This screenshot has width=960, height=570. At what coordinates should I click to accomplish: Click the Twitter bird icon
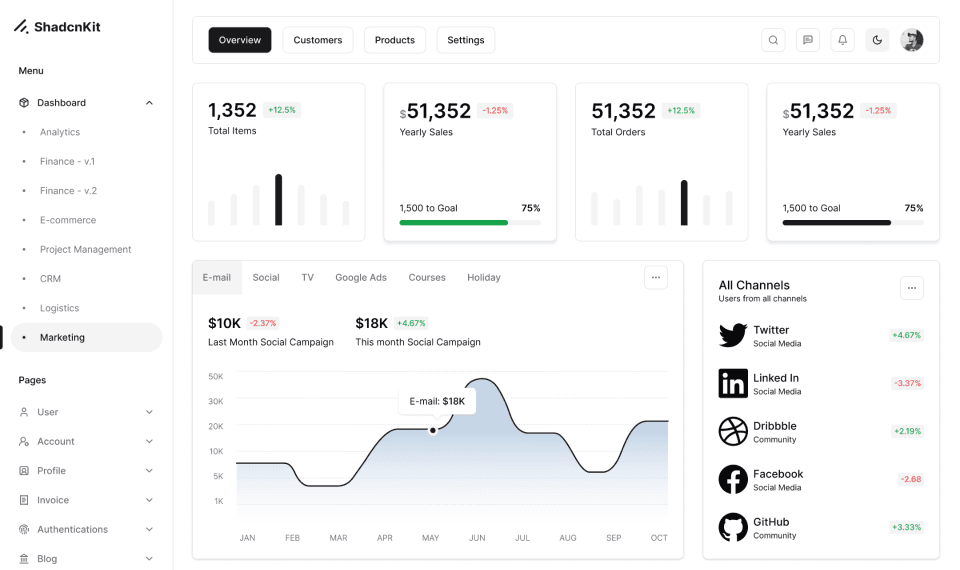click(x=733, y=336)
